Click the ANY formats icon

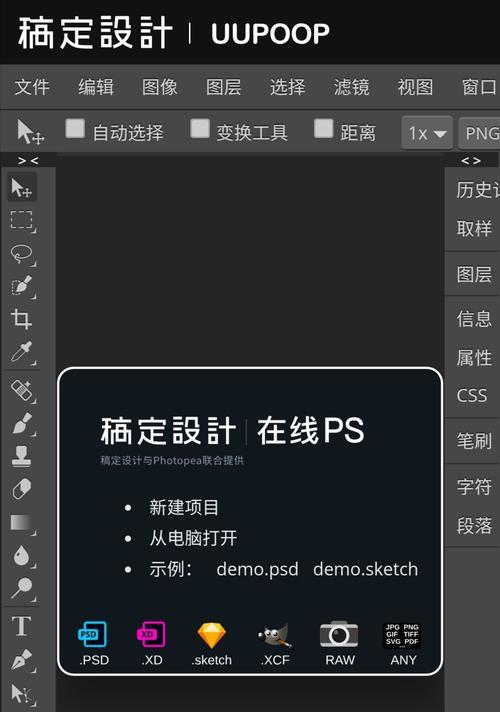point(402,635)
